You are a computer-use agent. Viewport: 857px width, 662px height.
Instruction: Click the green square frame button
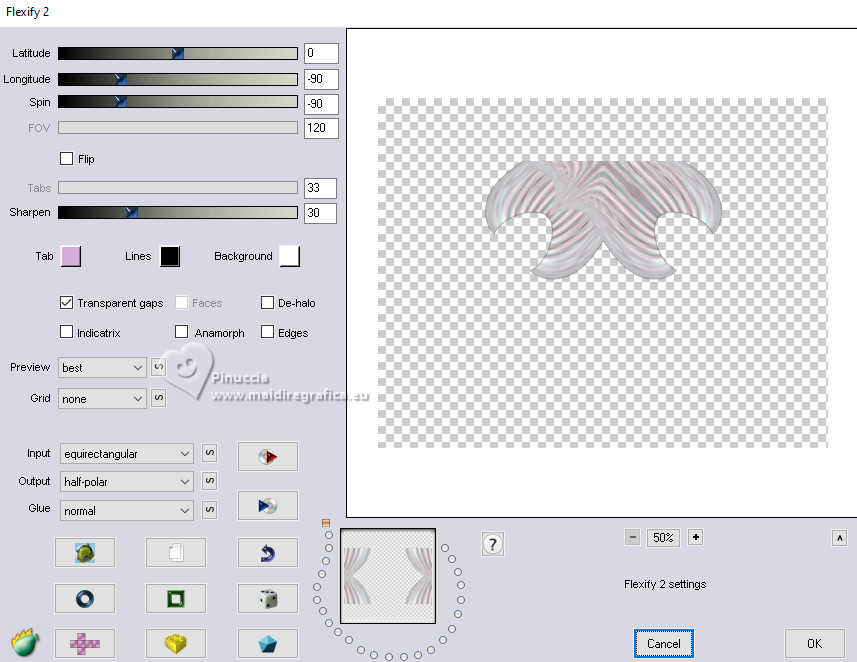coord(176,599)
